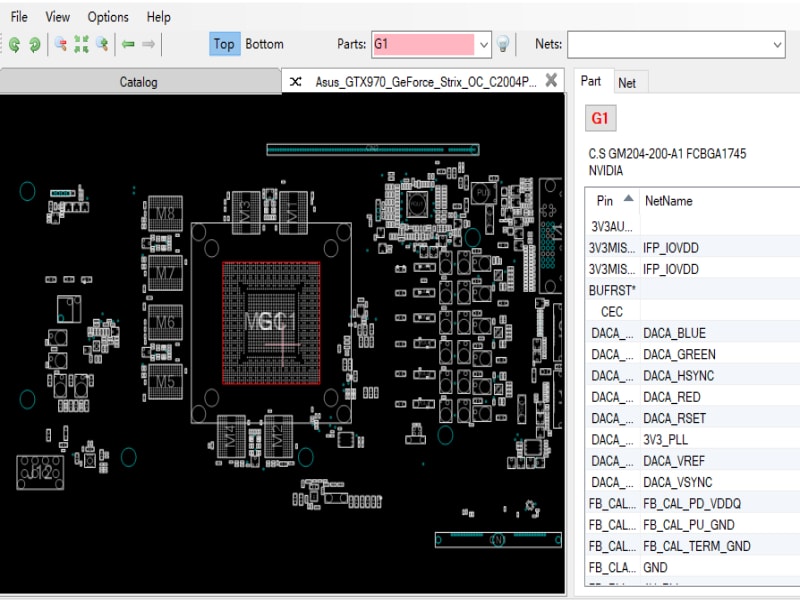
Task: Click memory chip M5 on the board
Action: click(x=165, y=382)
